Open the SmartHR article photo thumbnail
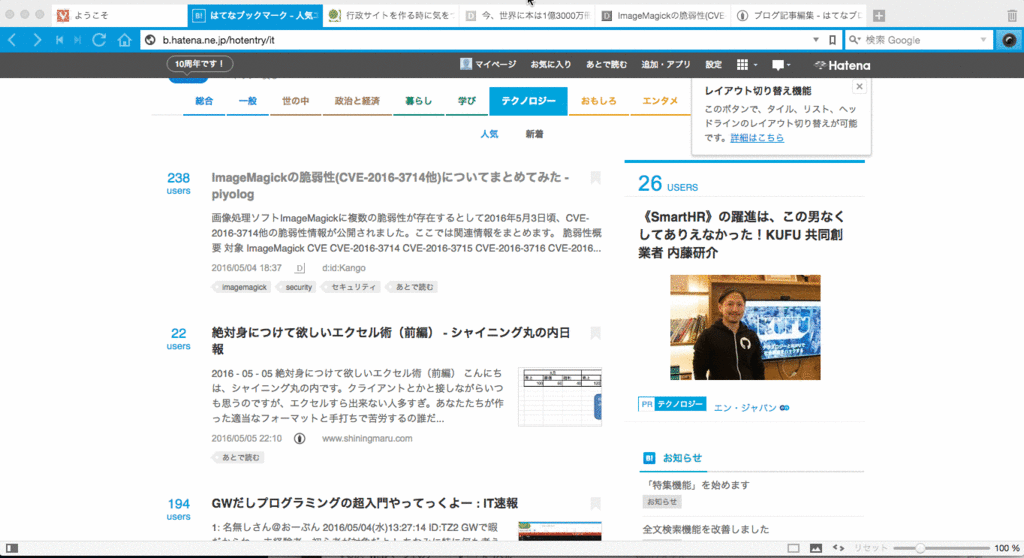 745,327
